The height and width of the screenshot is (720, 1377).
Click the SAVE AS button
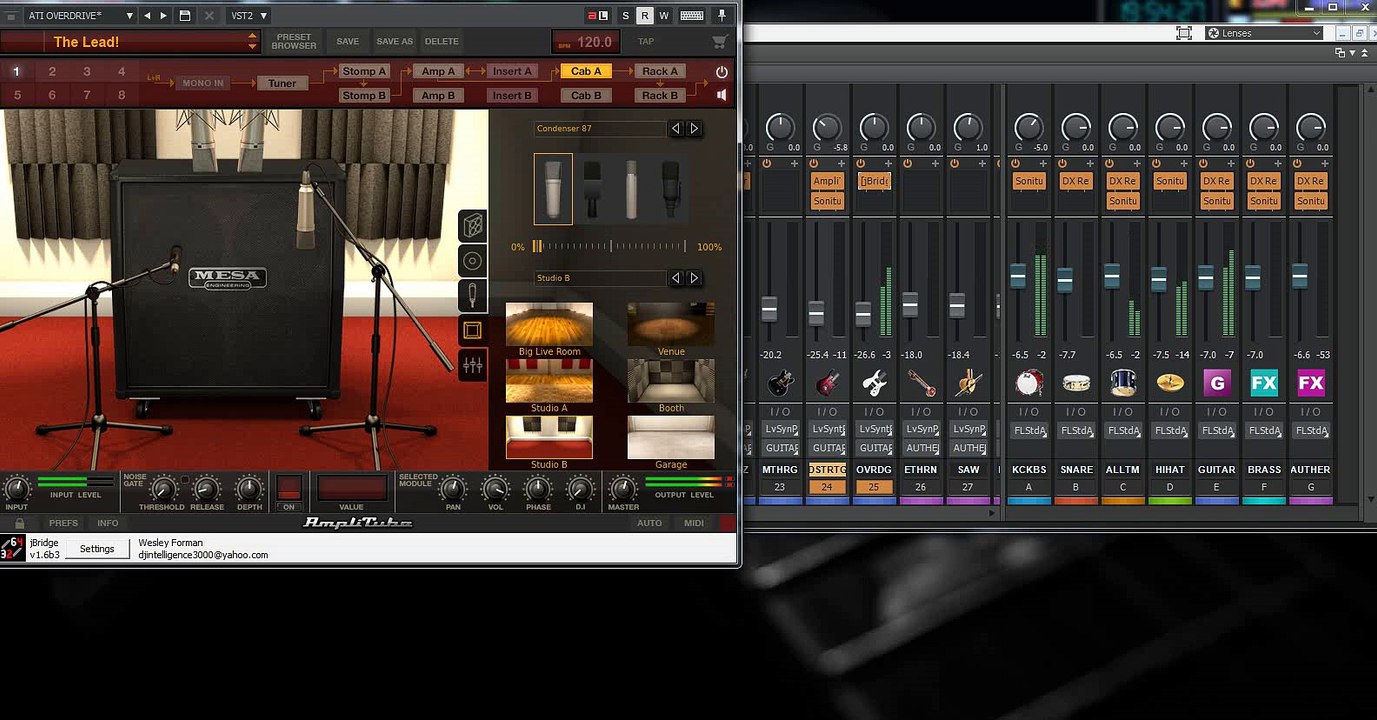[x=394, y=42]
